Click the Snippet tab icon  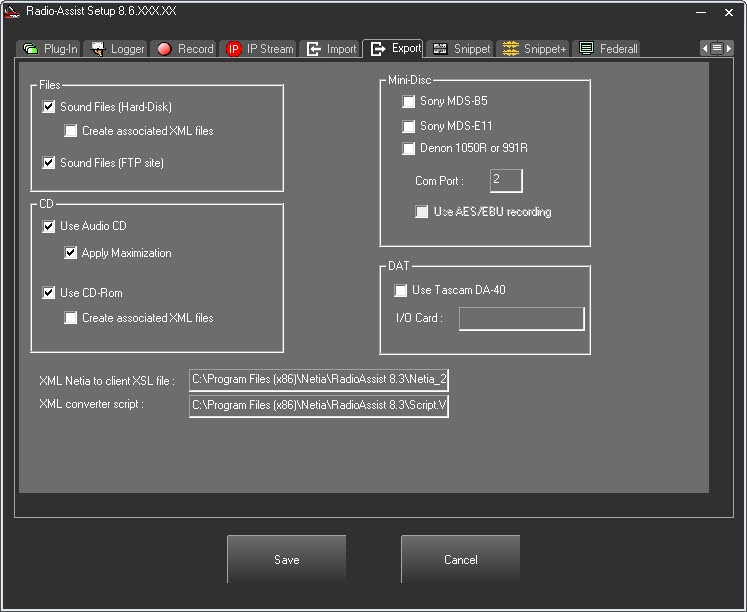click(439, 49)
